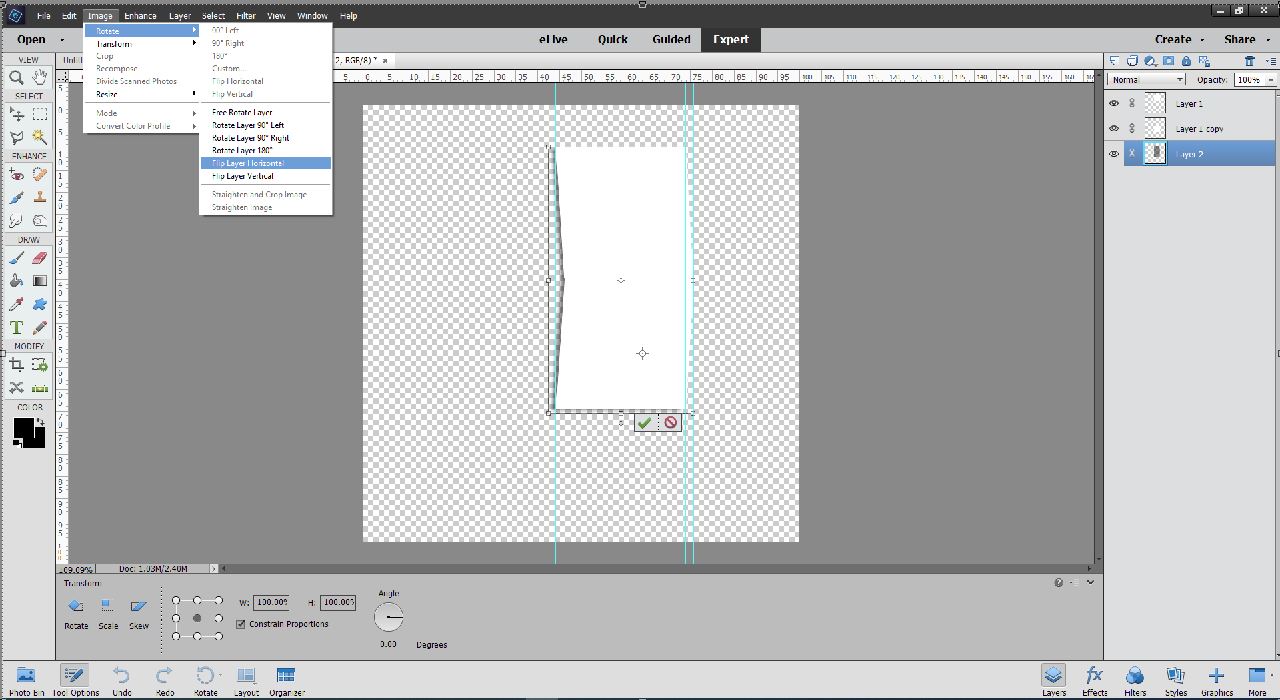Select the Eraser tool

click(x=39, y=258)
